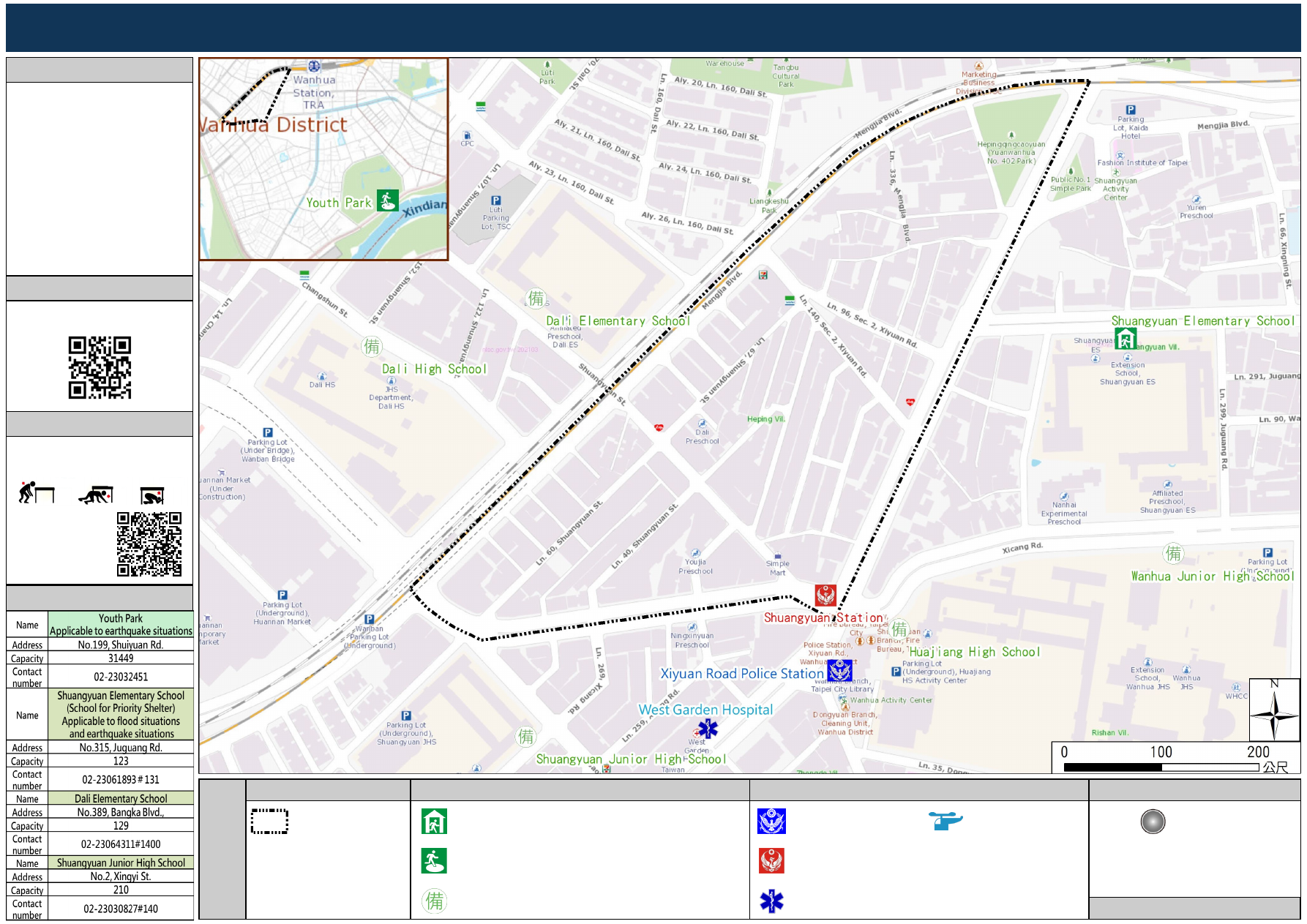Click the Wanhua Station TRA rail icon
The image size is (1307, 924).
point(314,66)
